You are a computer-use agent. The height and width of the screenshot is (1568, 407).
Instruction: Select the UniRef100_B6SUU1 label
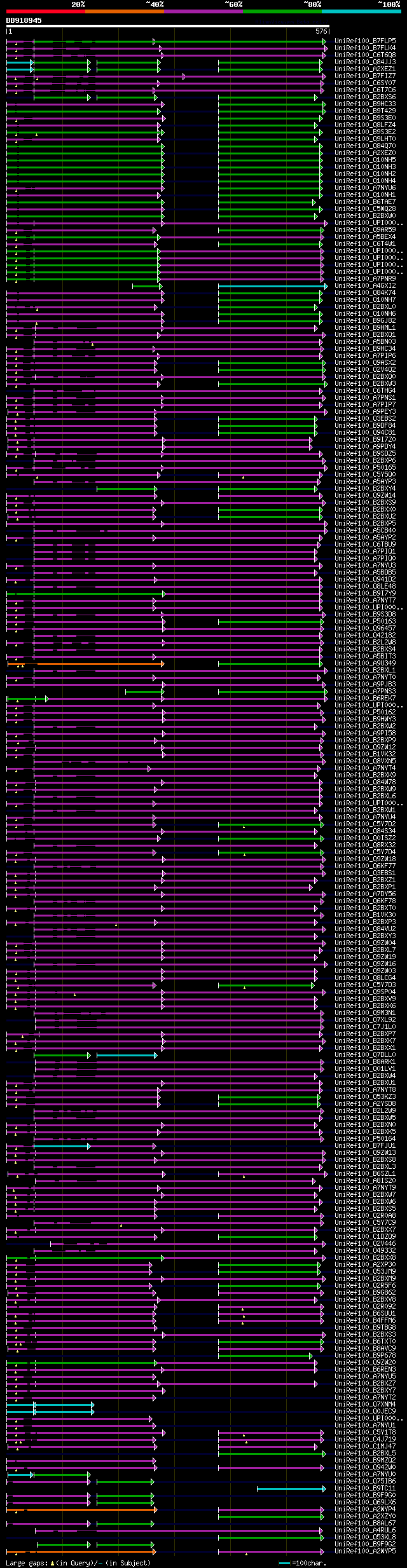tap(365, 1313)
